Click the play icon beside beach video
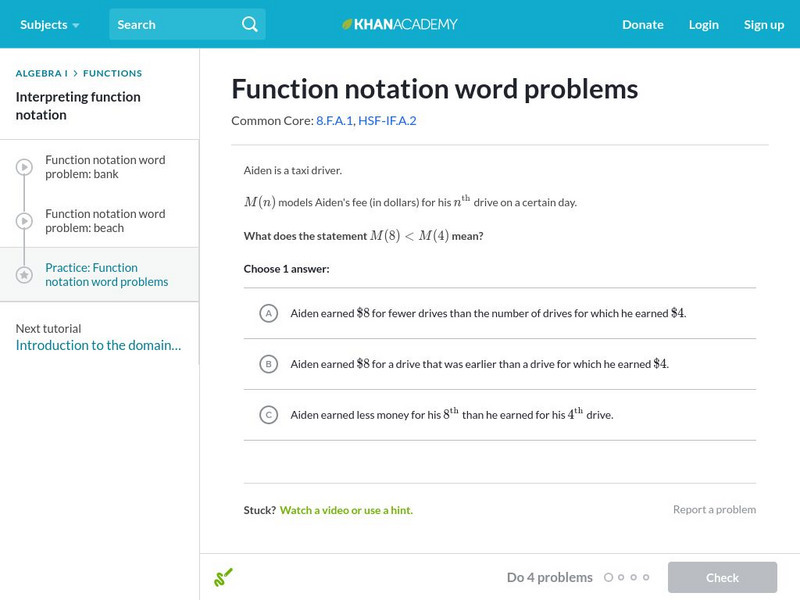 [24, 221]
